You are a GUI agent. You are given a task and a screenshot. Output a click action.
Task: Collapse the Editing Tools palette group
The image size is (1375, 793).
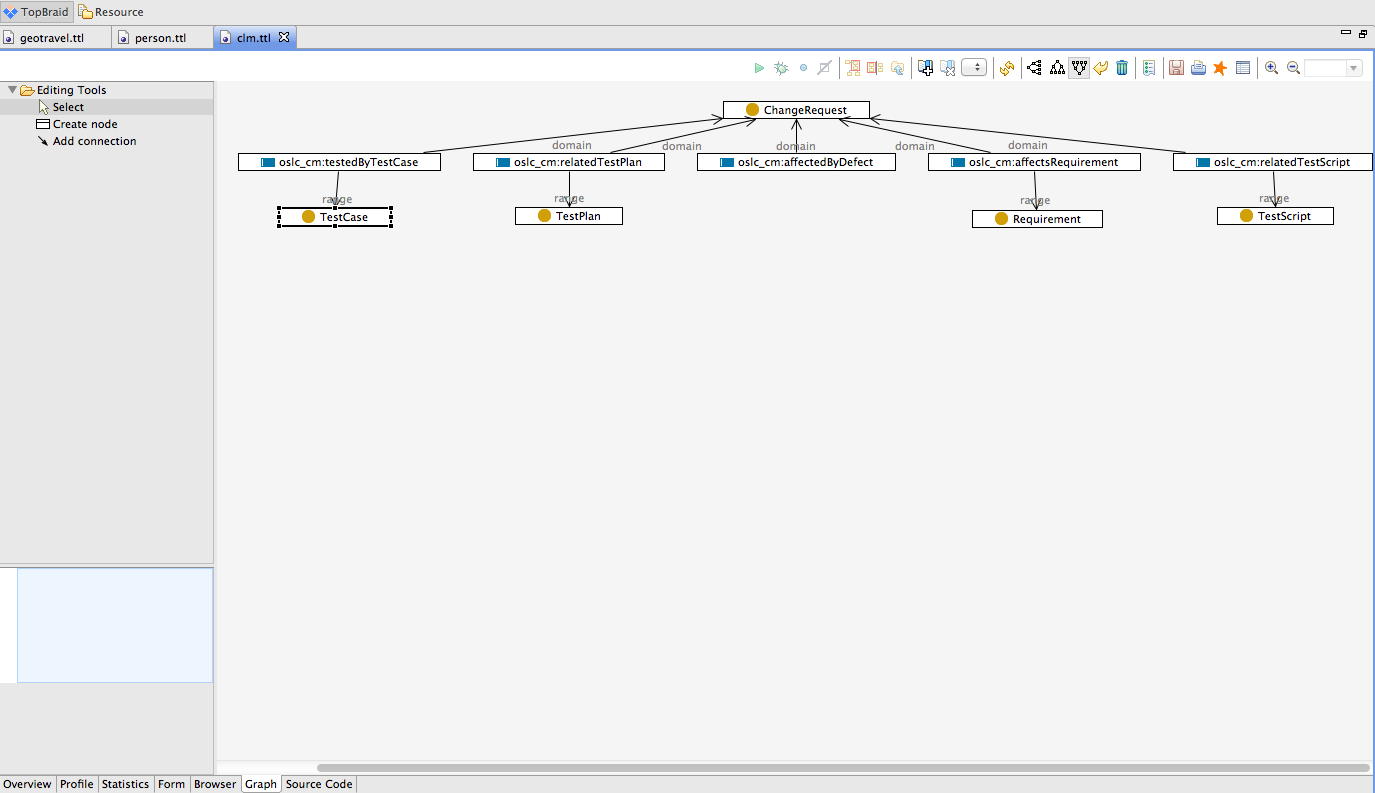coord(12,90)
